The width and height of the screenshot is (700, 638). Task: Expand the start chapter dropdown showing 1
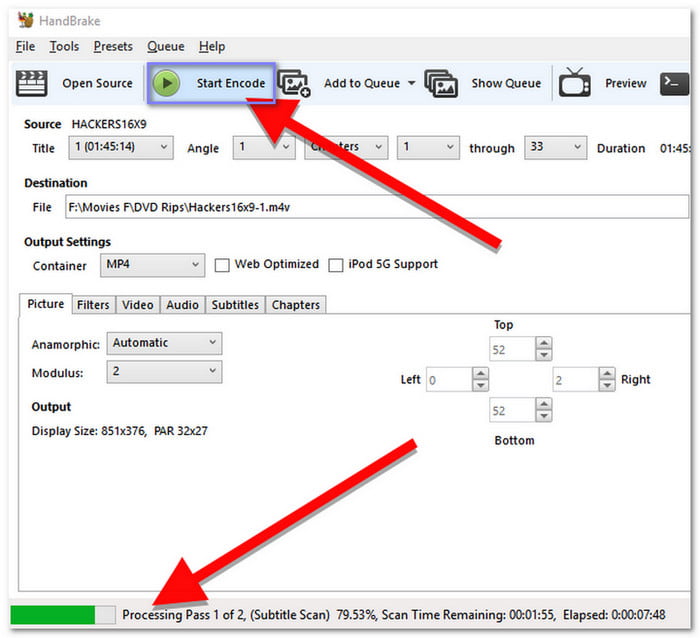click(x=428, y=147)
